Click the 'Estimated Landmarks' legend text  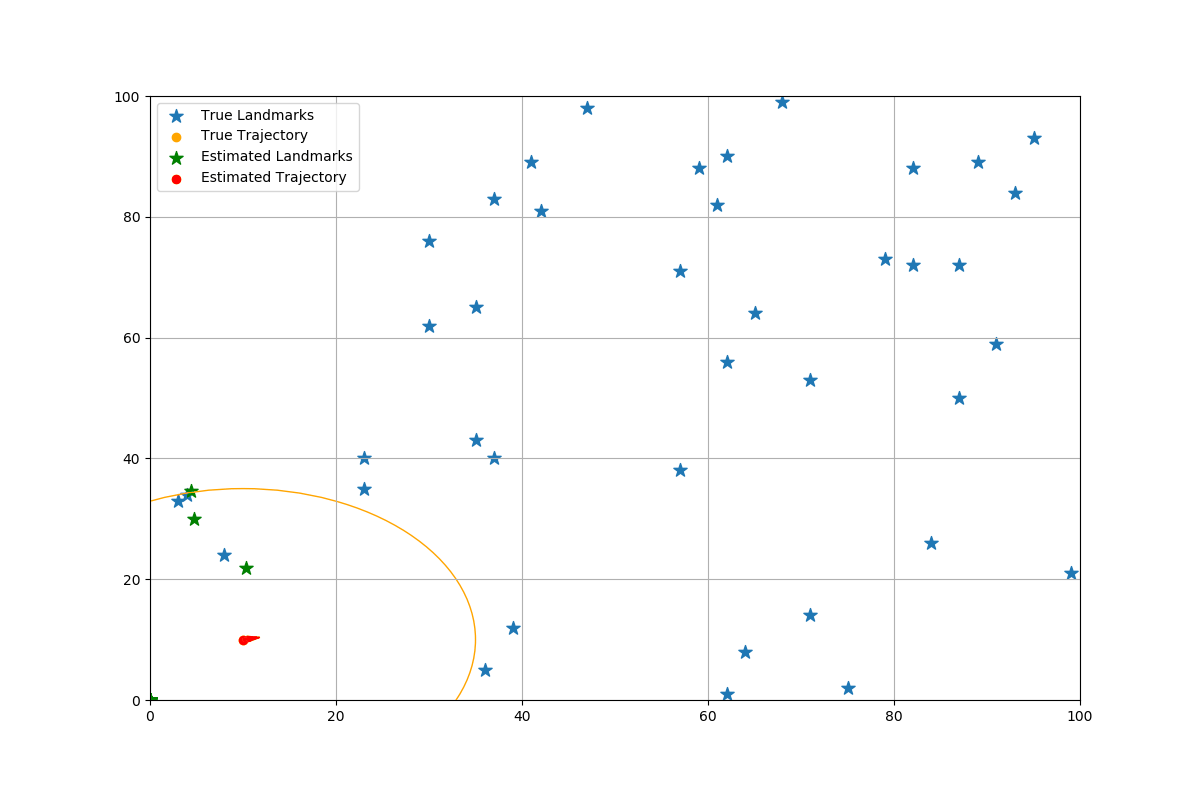276,157
